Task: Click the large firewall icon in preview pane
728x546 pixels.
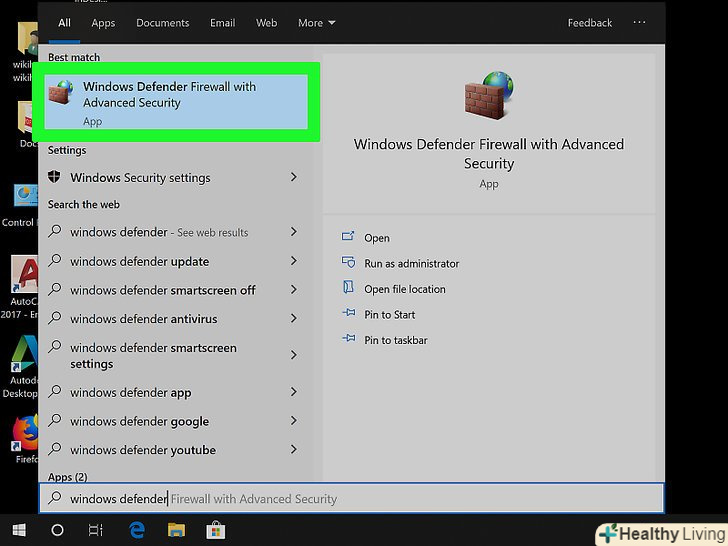Action: 488,95
